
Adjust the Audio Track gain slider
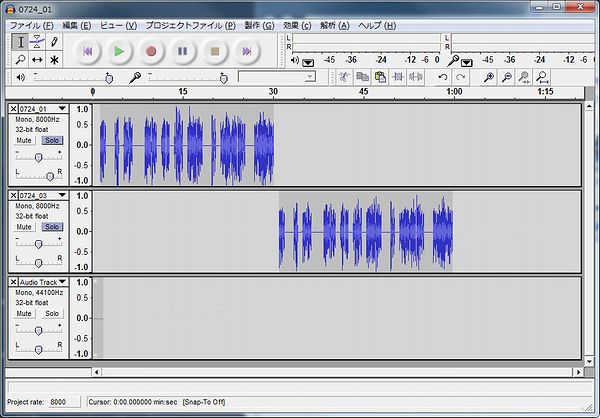pyautogui.click(x=38, y=330)
